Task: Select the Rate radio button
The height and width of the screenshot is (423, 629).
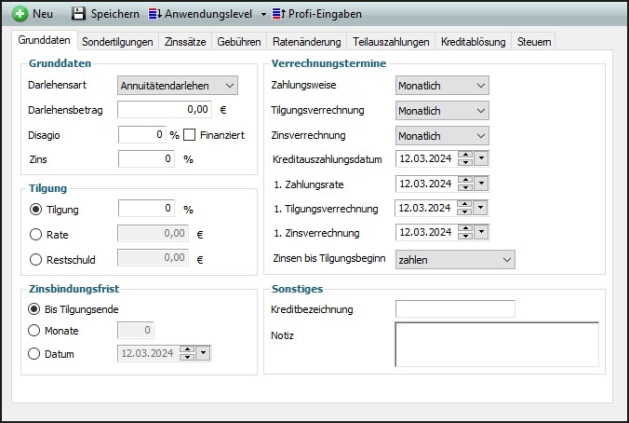Action: coord(37,234)
